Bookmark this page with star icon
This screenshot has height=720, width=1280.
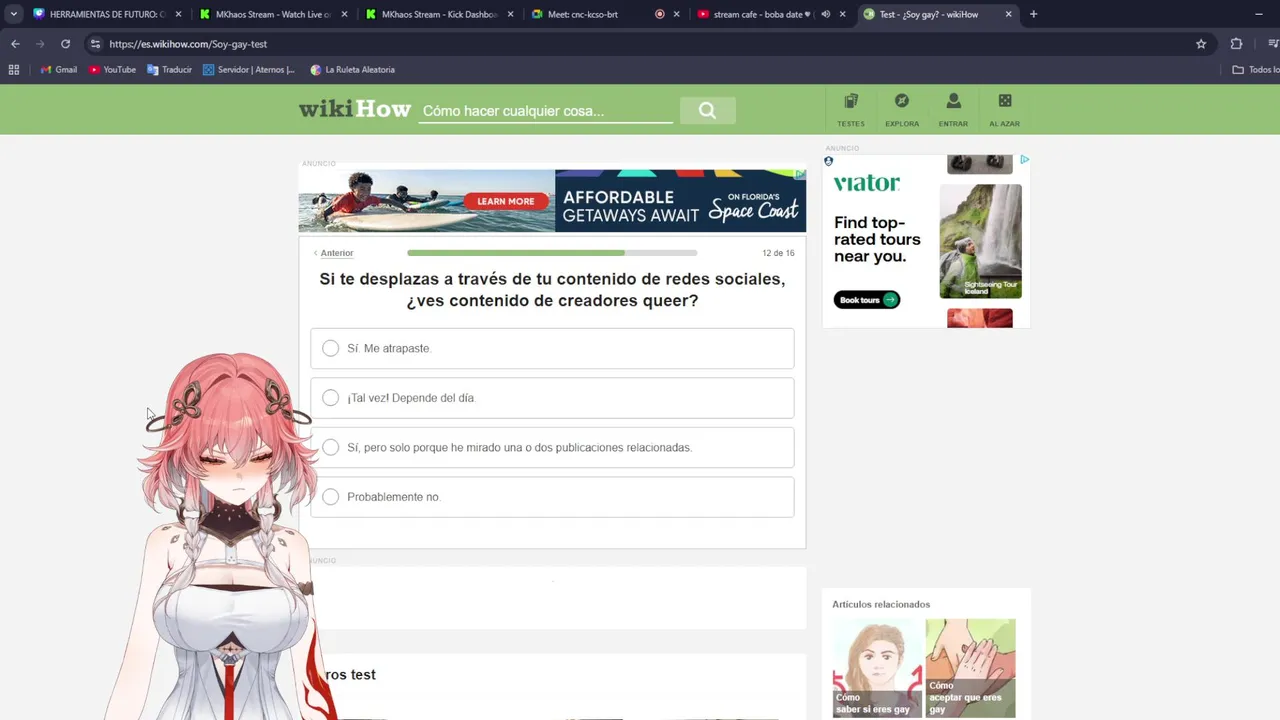pos(1201,44)
